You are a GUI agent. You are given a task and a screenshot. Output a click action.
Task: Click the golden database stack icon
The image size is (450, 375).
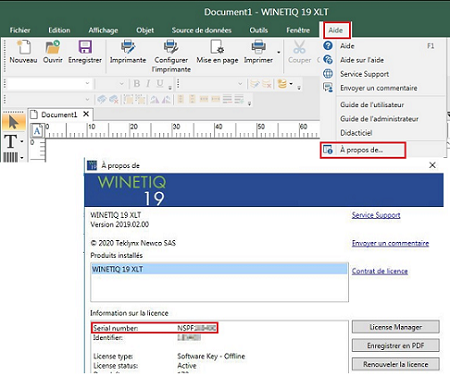tap(282, 84)
